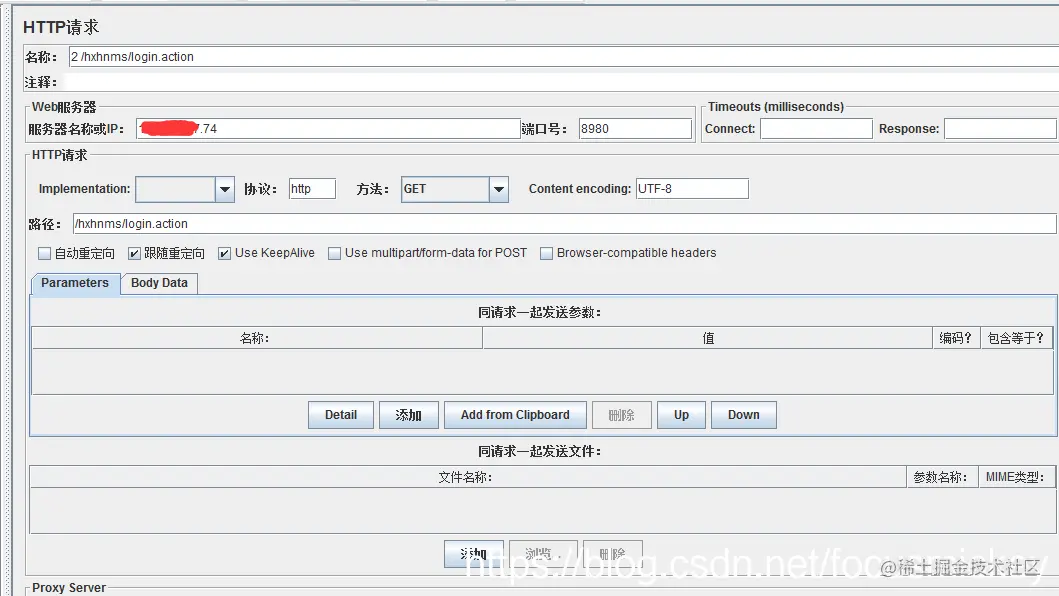
Task: Switch to the Body Data tab
Action: point(159,283)
